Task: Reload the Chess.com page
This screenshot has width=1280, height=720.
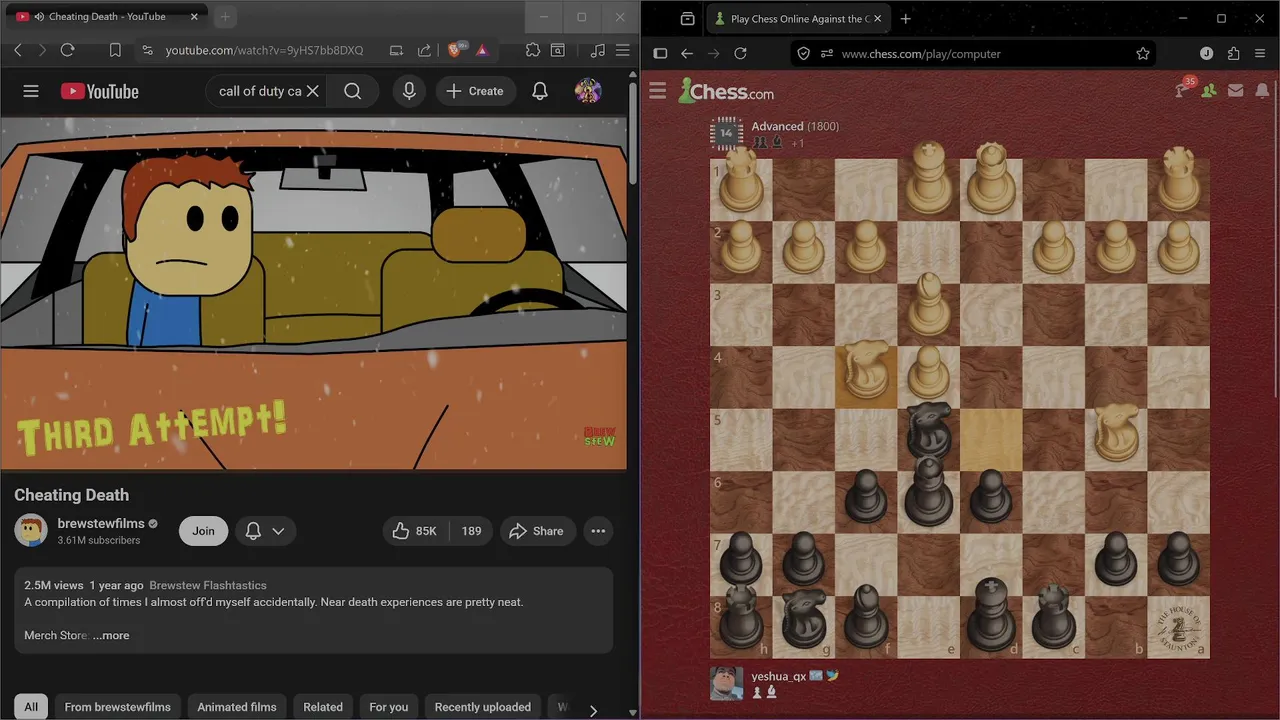Action: click(x=740, y=54)
